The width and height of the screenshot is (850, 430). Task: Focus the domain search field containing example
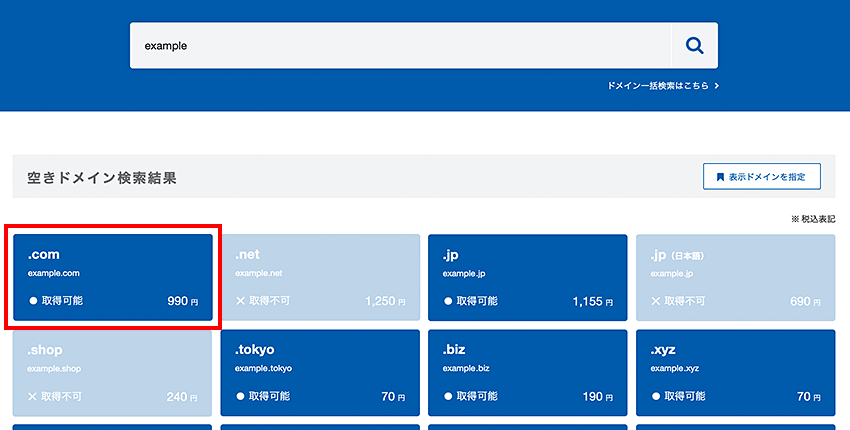400,46
